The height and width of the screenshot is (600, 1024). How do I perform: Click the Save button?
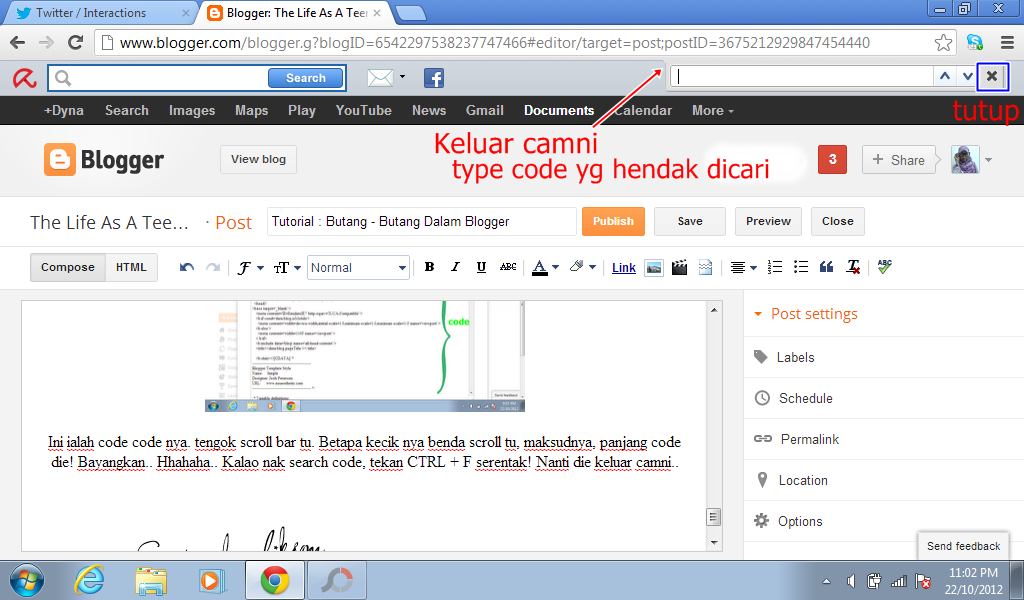click(x=690, y=221)
